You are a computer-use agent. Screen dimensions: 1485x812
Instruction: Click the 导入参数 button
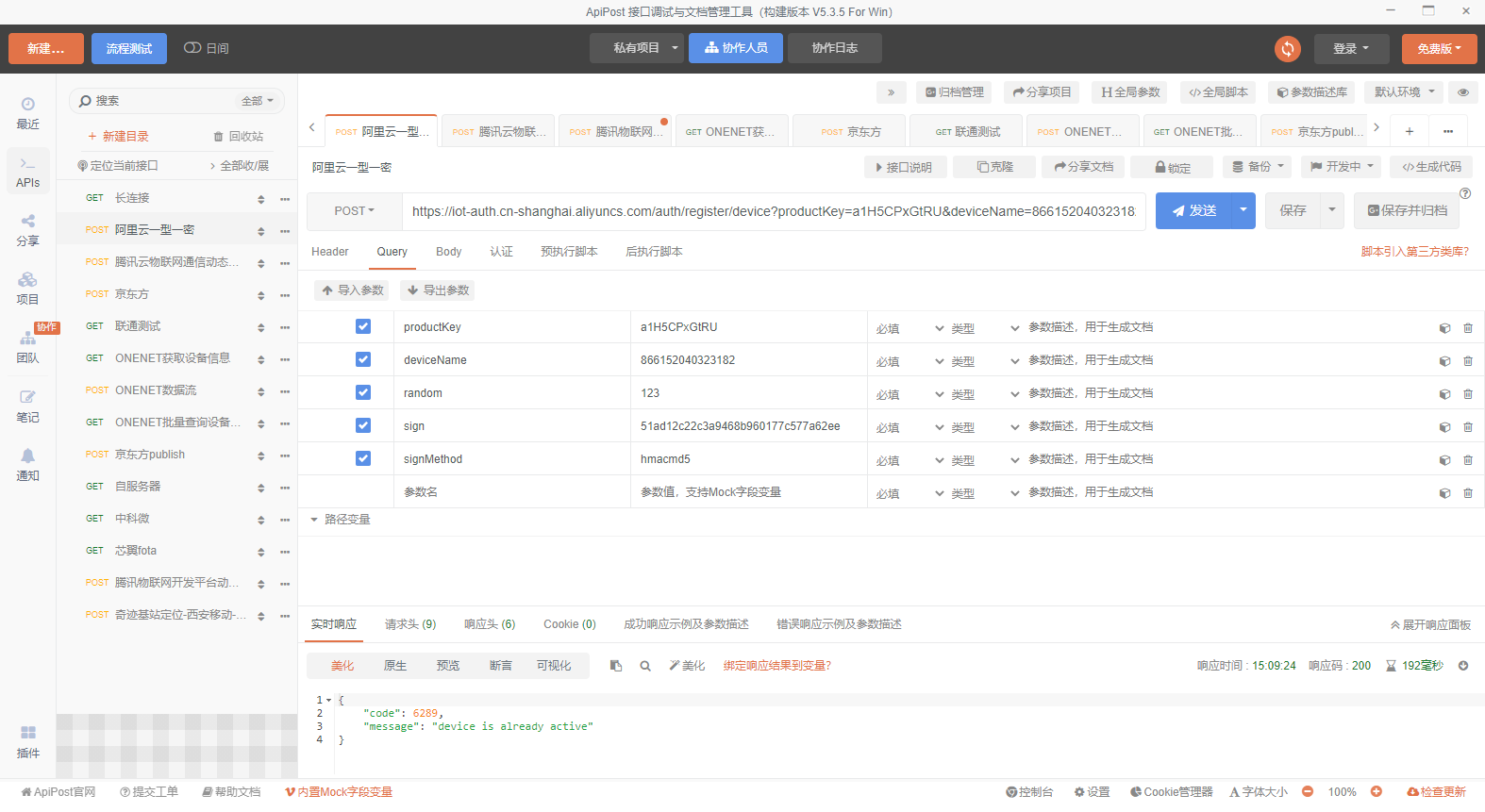point(353,290)
